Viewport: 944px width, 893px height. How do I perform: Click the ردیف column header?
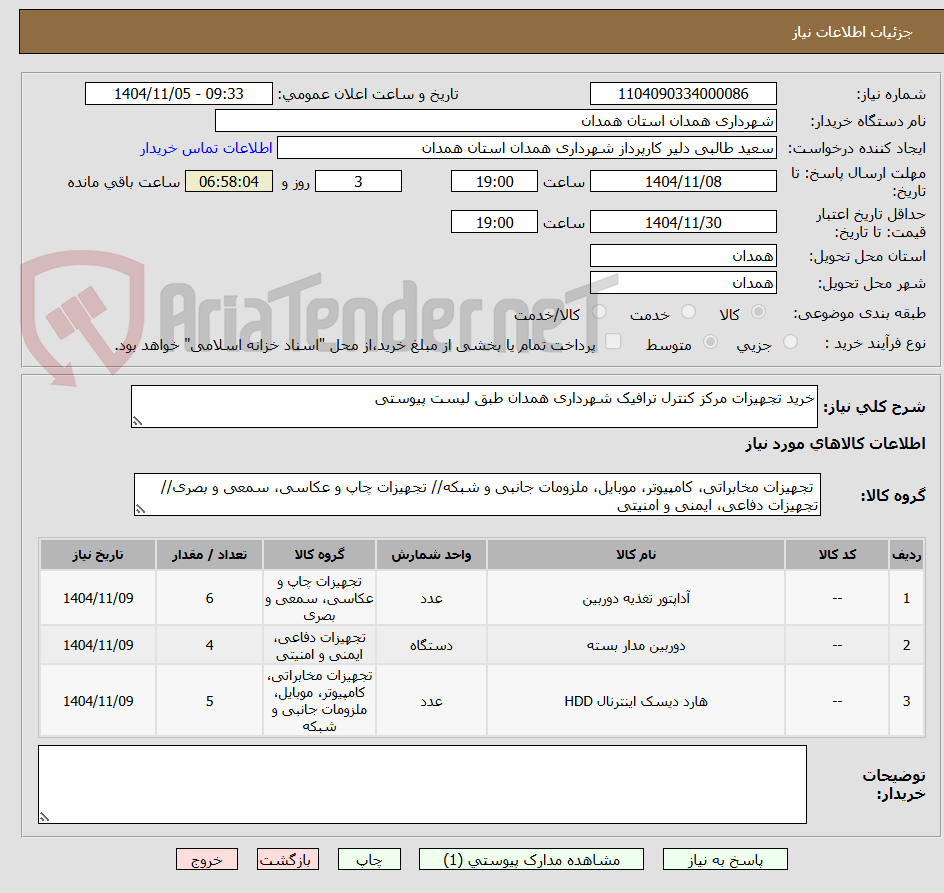(907, 555)
